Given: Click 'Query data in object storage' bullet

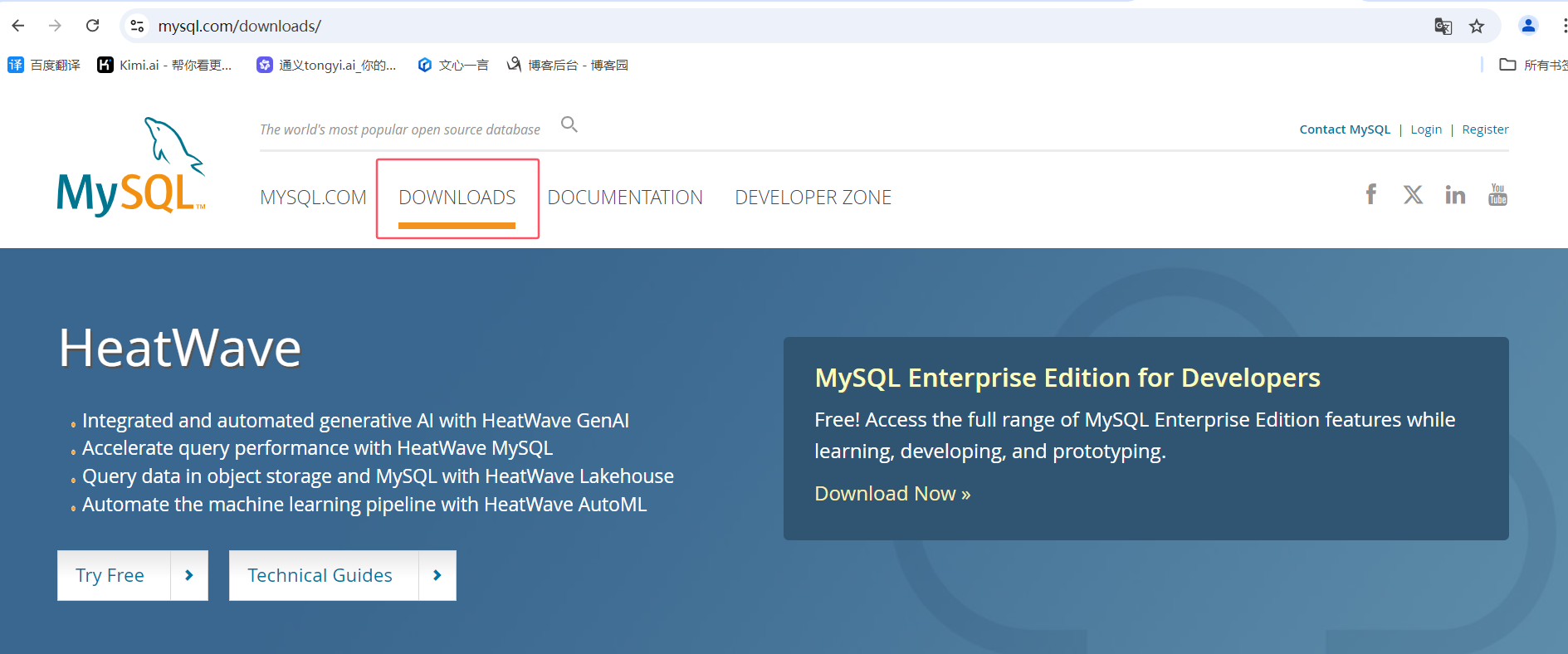Looking at the screenshot, I should tap(378, 476).
